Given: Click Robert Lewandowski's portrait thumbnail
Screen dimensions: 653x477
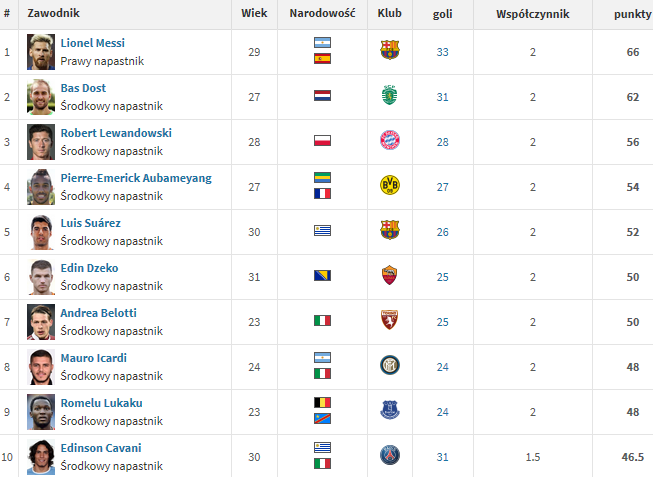Looking at the screenshot, I should pos(41,142).
